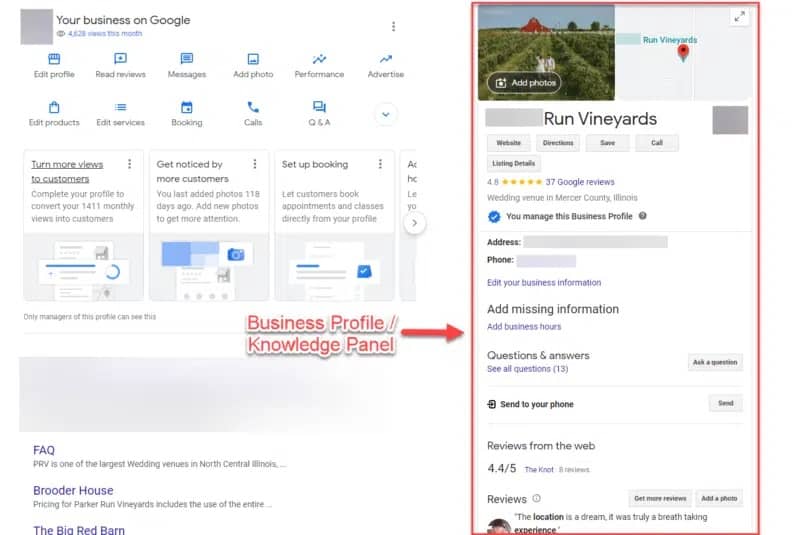Click the help icon beside manage profile
Viewport: 800px width, 535px height.
pyautogui.click(x=643, y=216)
